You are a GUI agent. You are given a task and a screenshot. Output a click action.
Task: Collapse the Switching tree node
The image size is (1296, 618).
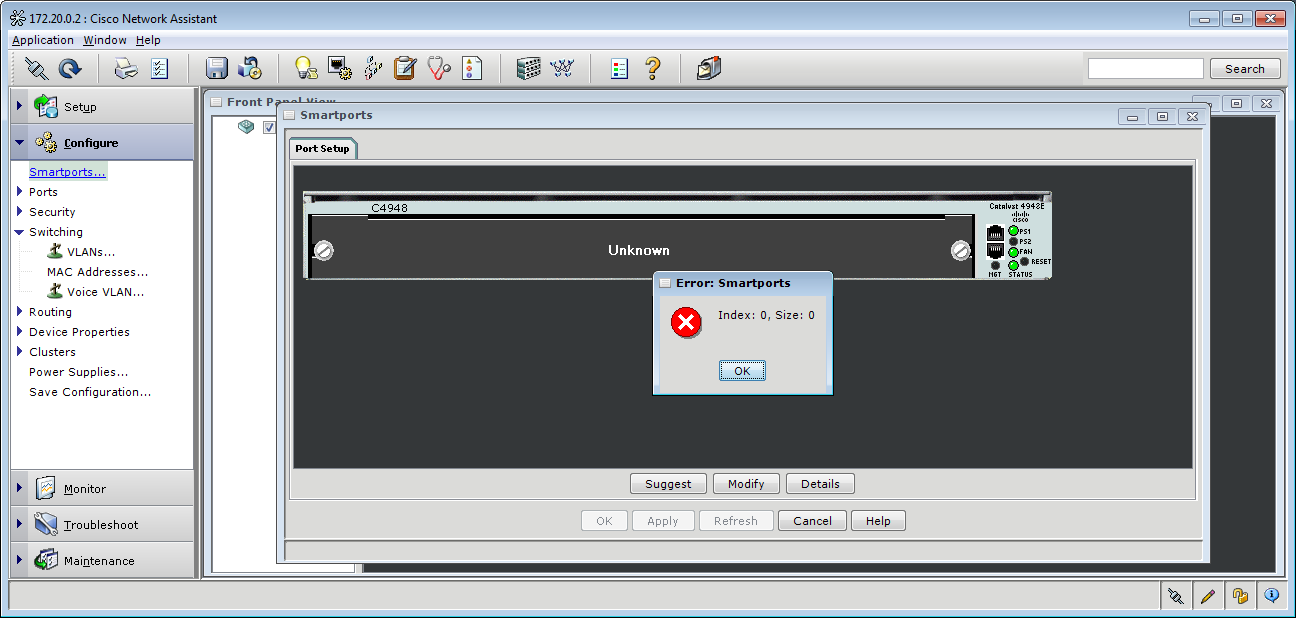coord(19,232)
